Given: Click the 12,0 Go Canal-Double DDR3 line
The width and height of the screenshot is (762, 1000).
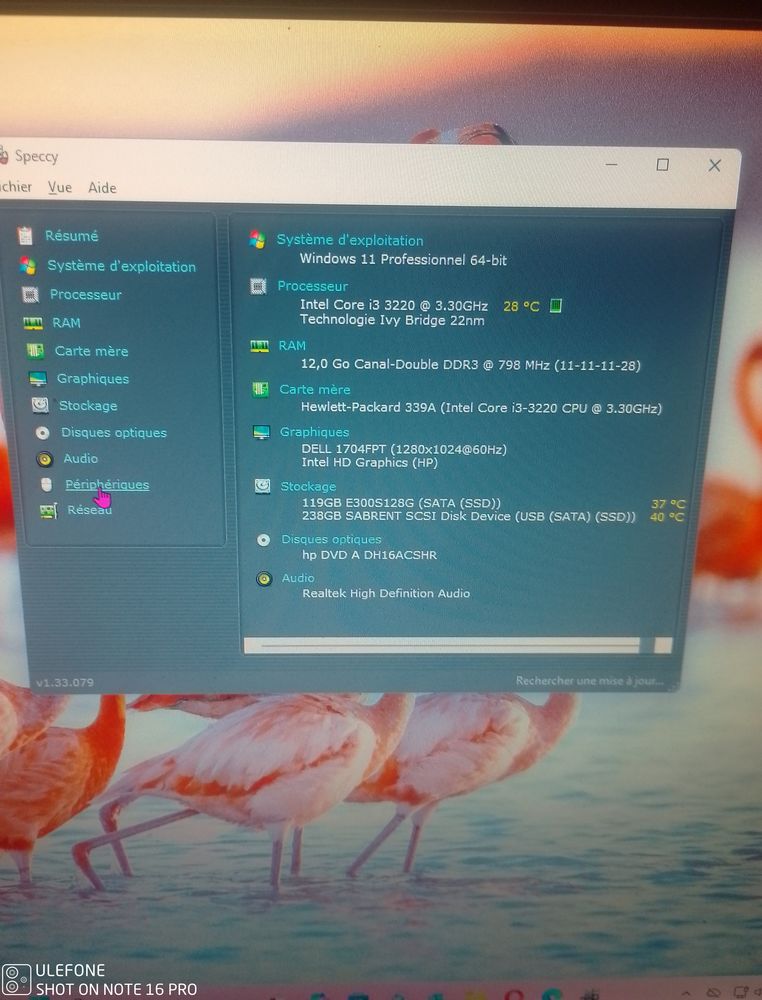Looking at the screenshot, I should 471,365.
